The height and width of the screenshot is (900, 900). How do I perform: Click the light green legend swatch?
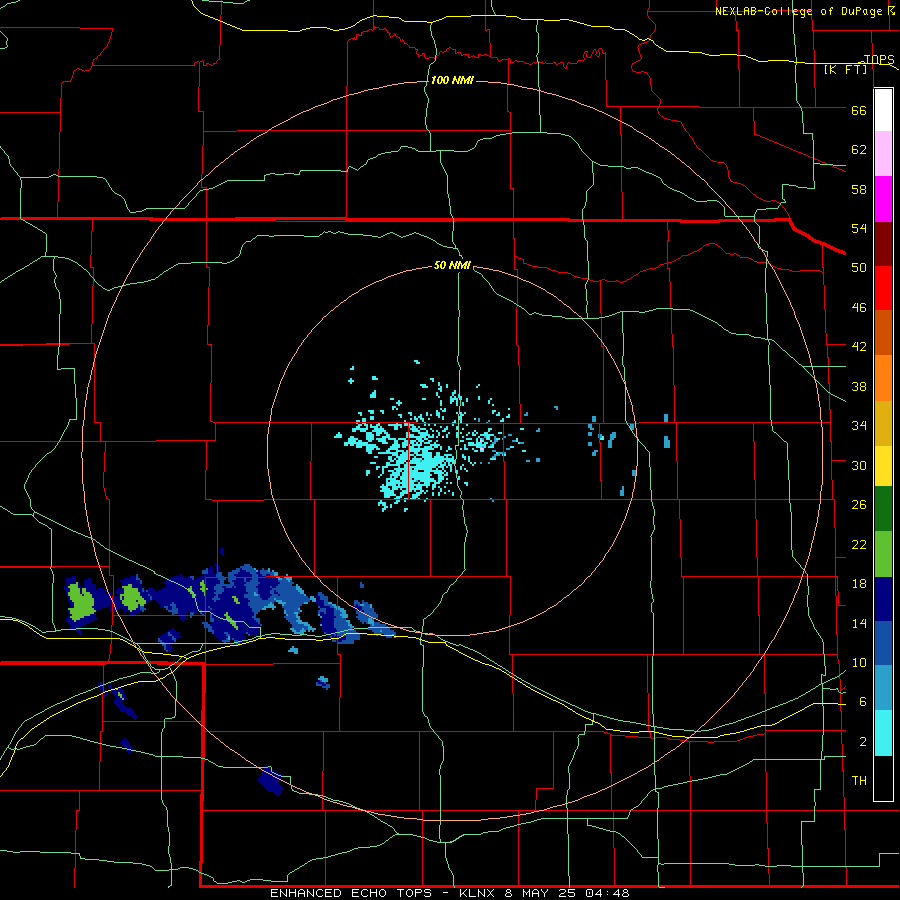[x=883, y=554]
